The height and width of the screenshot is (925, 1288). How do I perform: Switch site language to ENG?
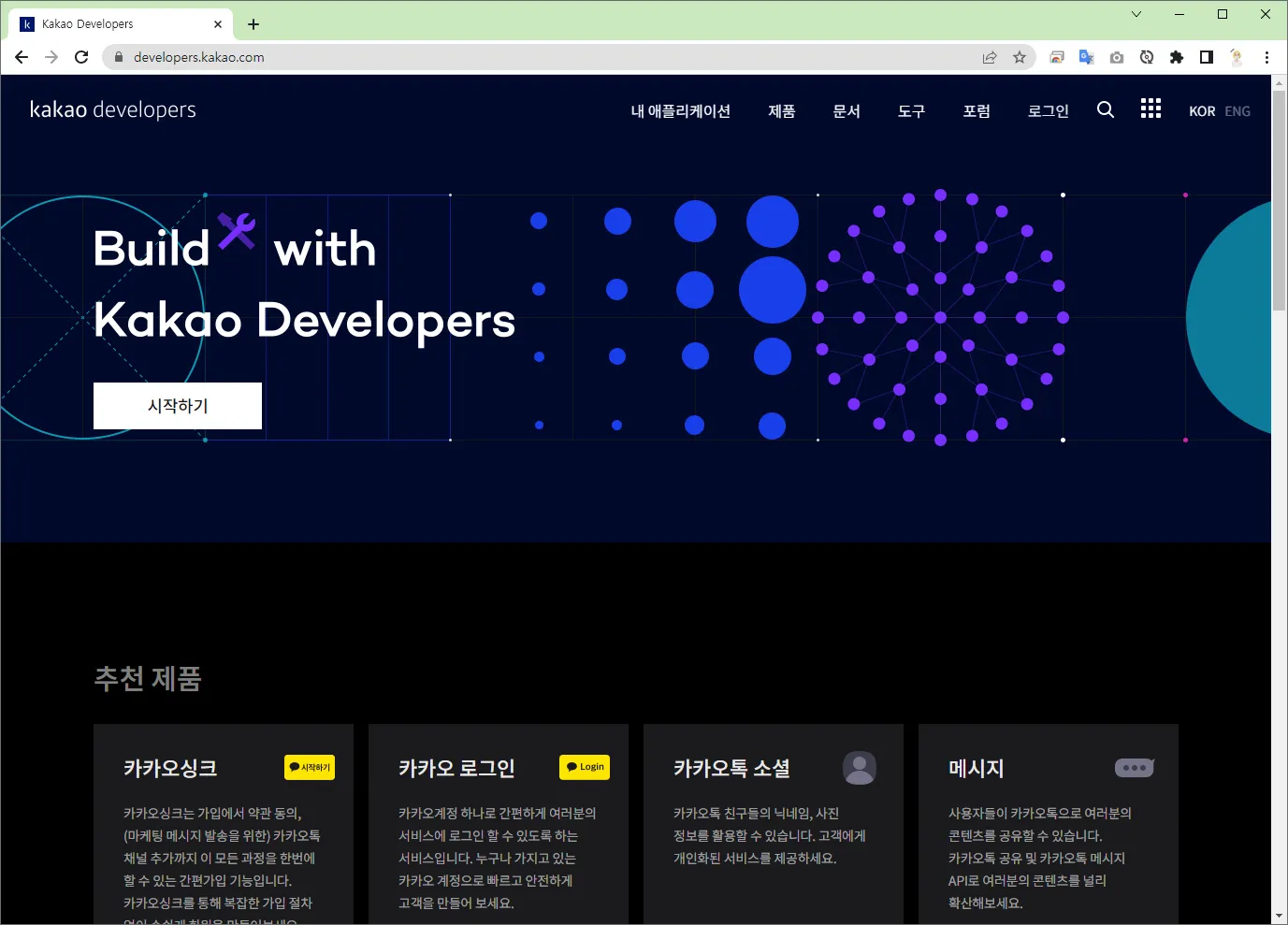click(x=1237, y=111)
